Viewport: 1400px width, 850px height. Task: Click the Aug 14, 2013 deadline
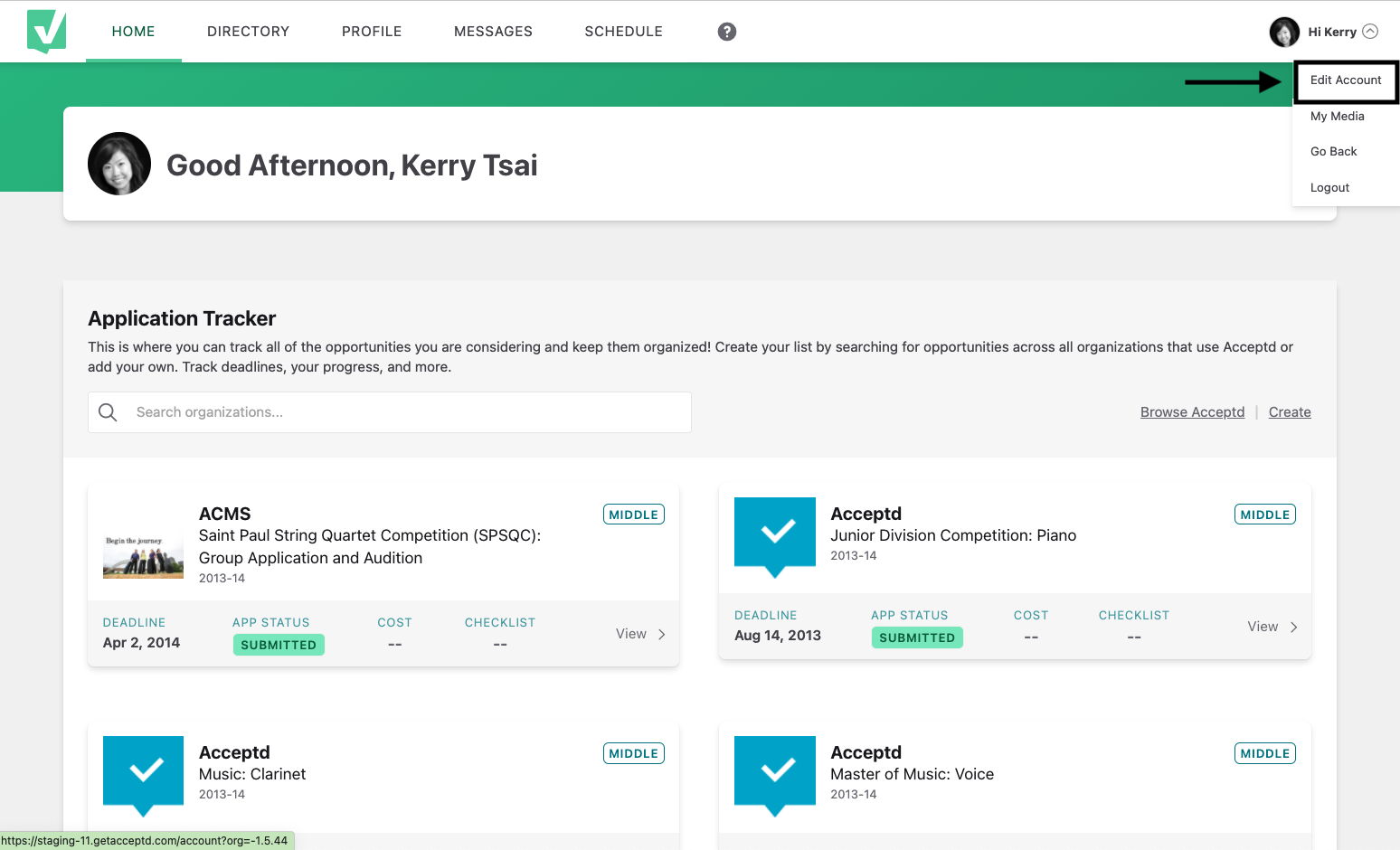pos(778,636)
